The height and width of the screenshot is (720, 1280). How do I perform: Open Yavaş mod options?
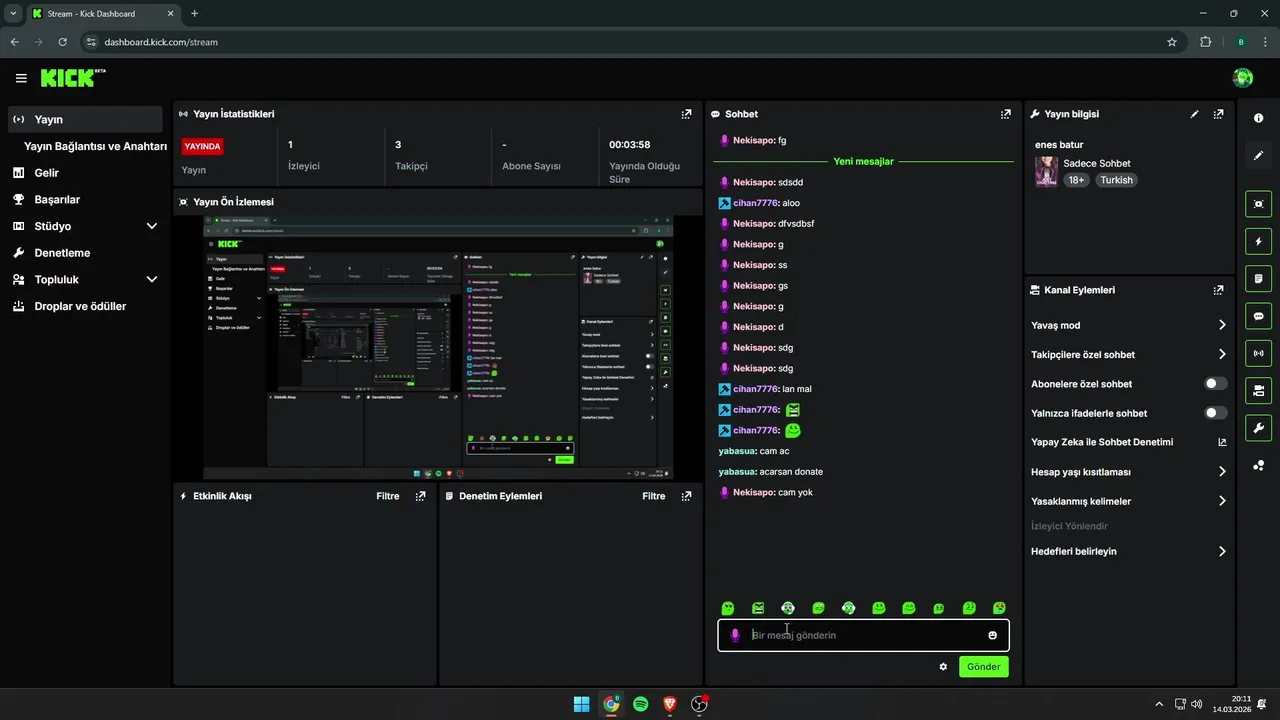(1129, 325)
